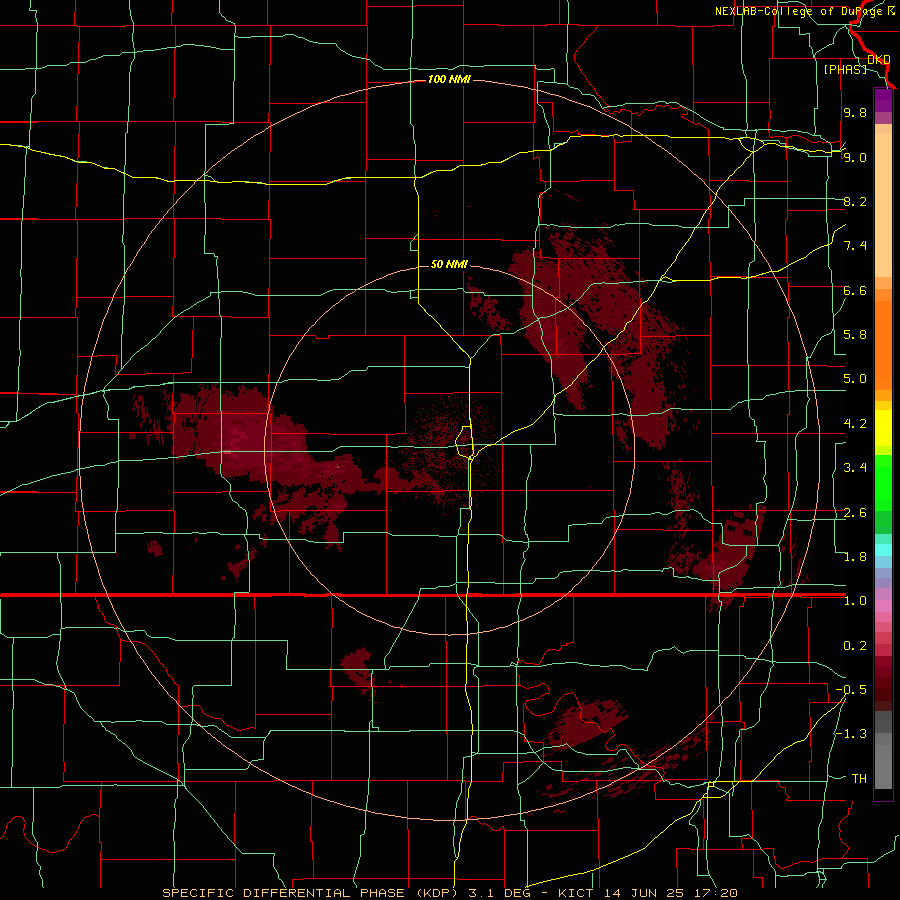Viewport: 900px width, 900px height.
Task: Select the 3.4 value on color scale
Action: (855, 468)
